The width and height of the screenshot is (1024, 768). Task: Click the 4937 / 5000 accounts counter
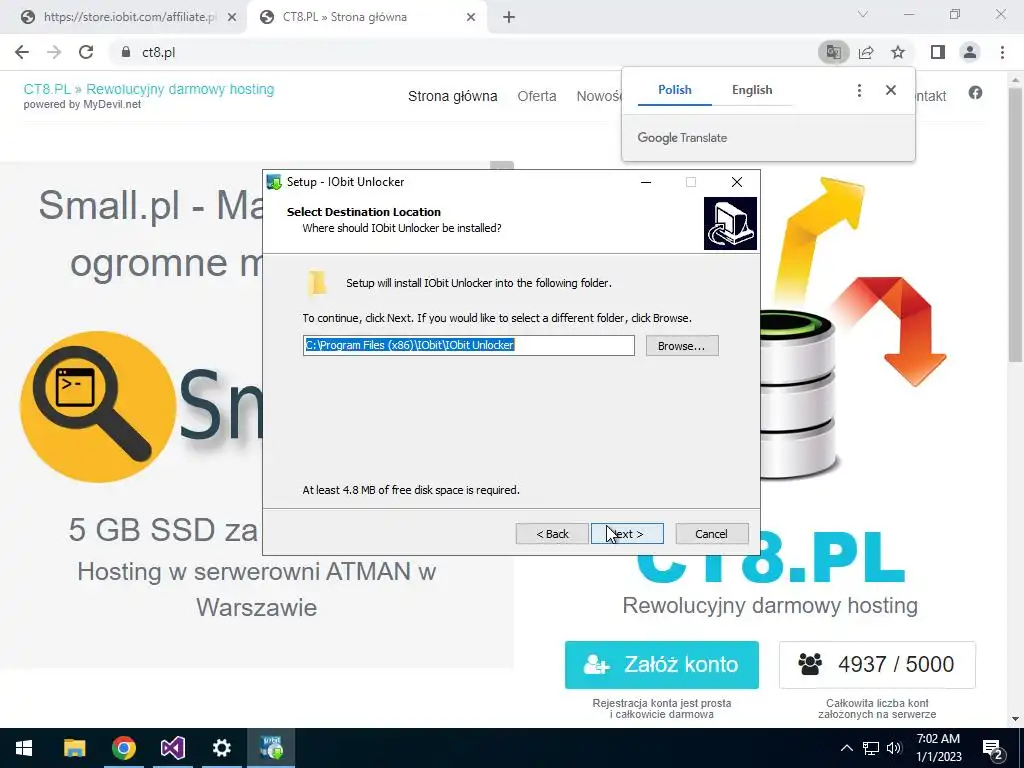(877, 665)
